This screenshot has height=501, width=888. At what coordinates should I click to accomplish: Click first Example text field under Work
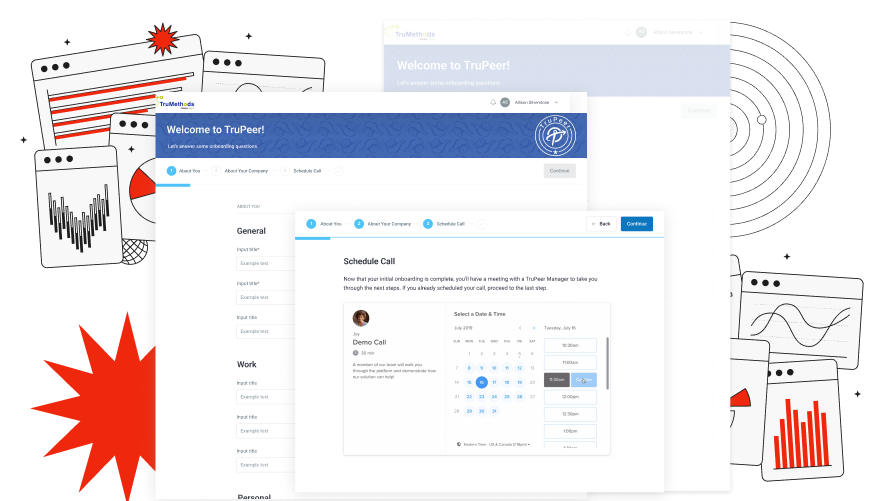[265, 397]
